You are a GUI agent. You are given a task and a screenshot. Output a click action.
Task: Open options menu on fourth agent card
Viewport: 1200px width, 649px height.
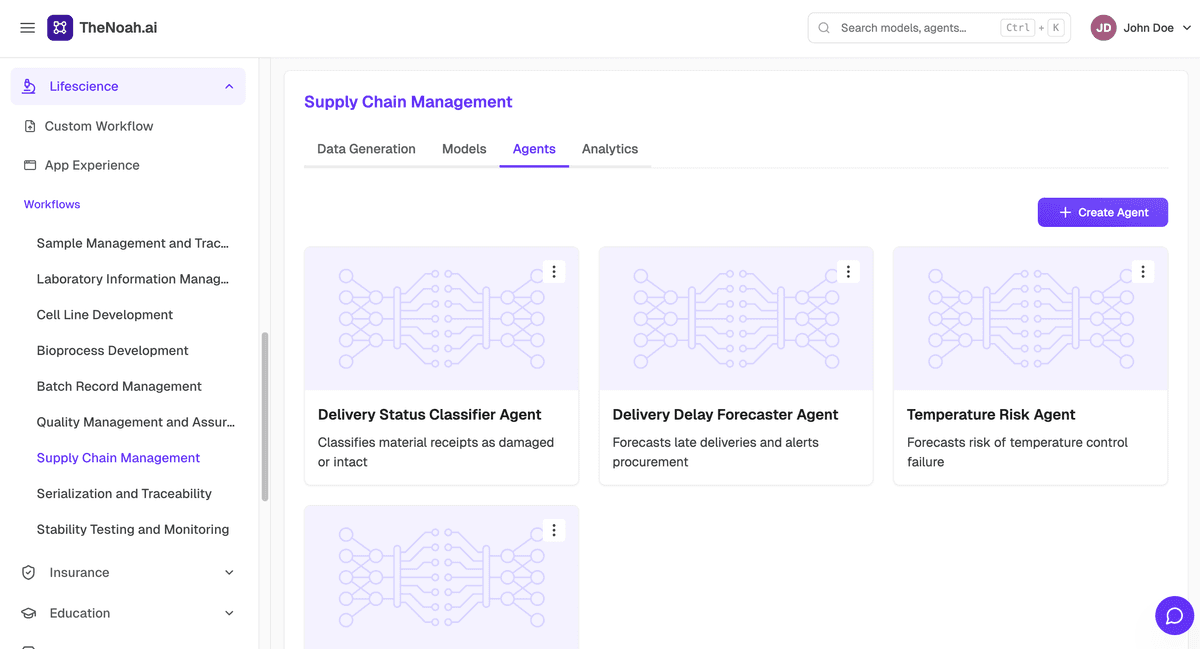pyautogui.click(x=554, y=530)
